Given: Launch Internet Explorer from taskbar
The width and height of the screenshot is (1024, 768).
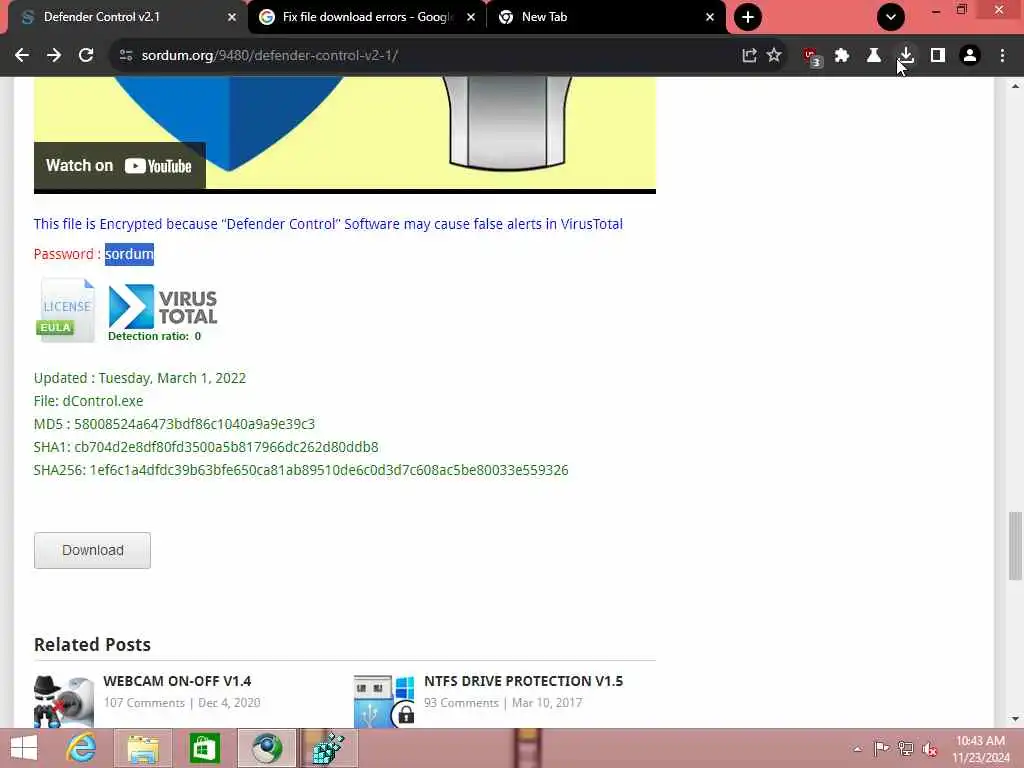Looking at the screenshot, I should click(x=82, y=748).
